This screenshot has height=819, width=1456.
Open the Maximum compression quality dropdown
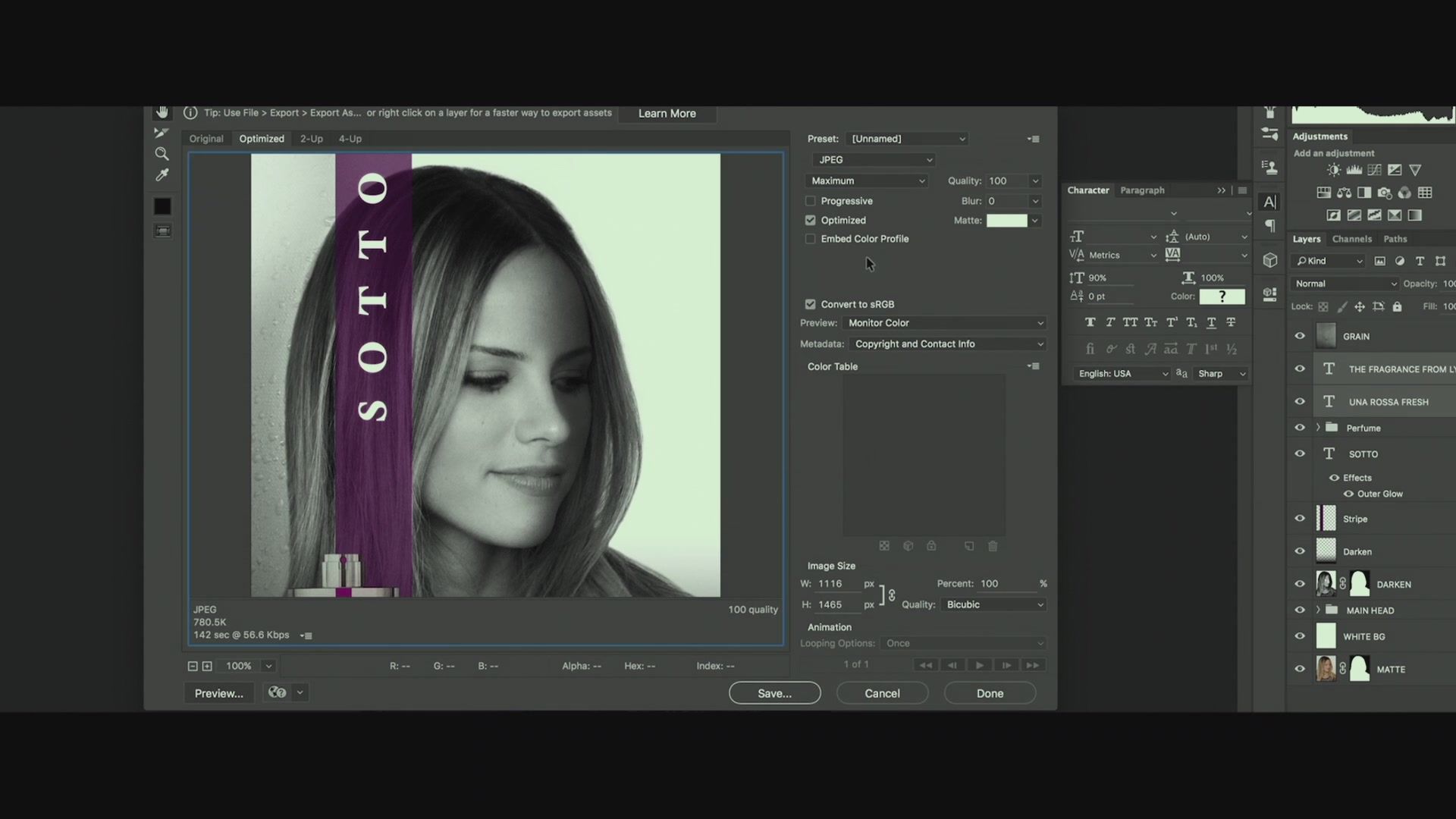867,180
